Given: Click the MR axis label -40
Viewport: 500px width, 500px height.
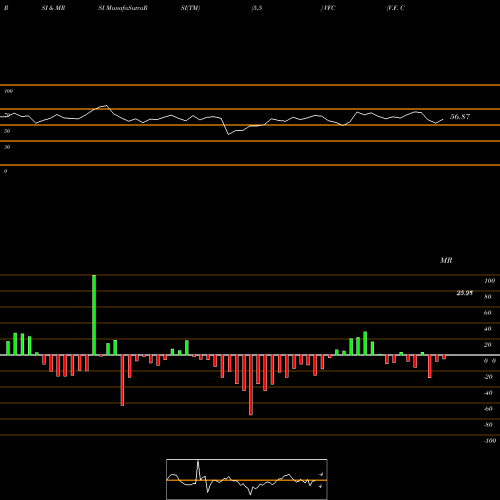Looking at the screenshot, I should coord(488,393).
